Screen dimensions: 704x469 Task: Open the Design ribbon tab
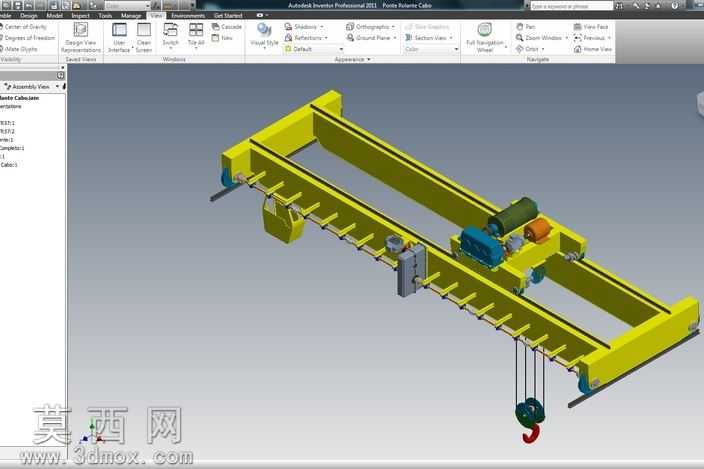tap(29, 16)
